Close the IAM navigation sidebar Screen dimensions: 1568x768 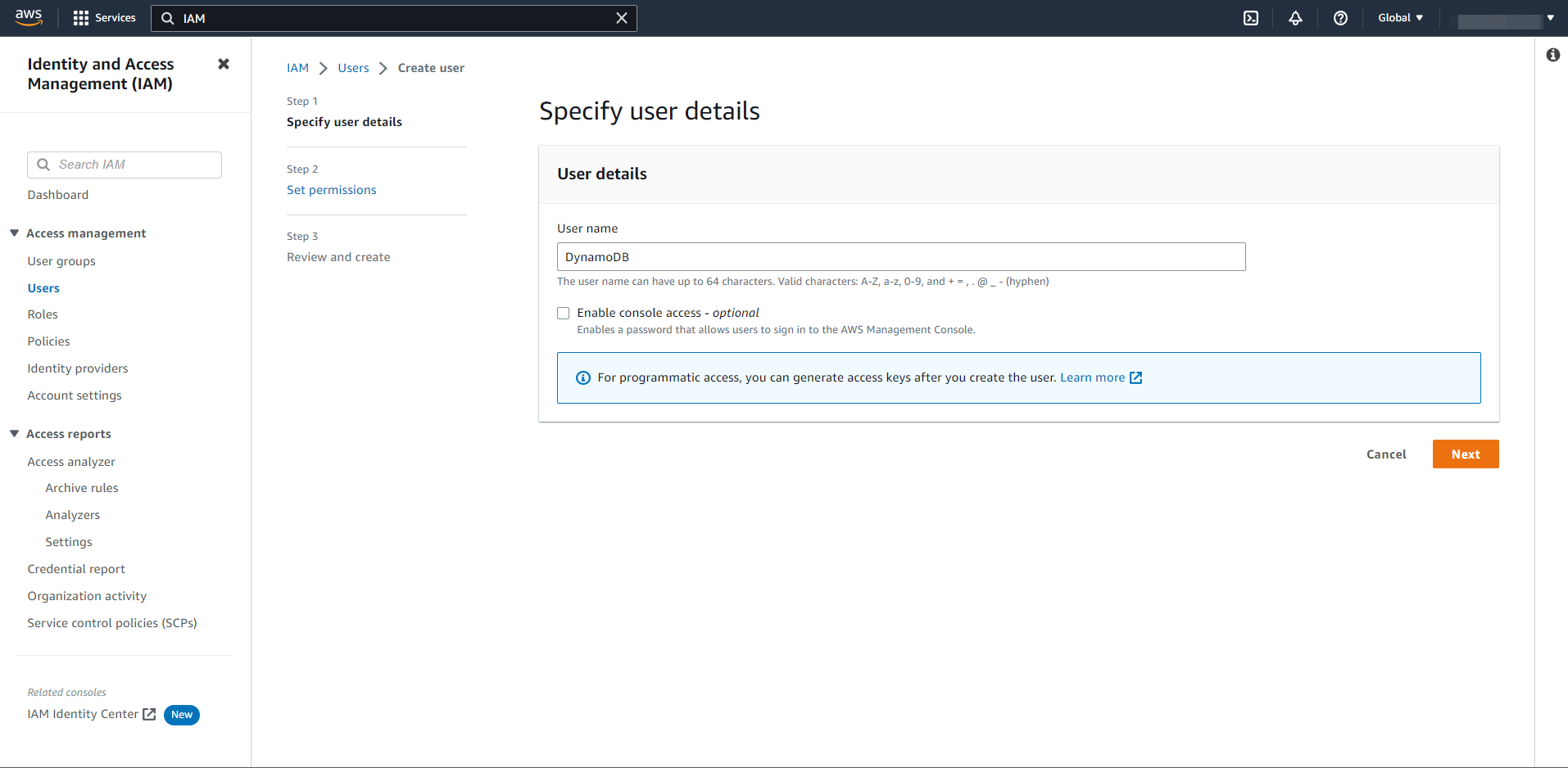(224, 64)
